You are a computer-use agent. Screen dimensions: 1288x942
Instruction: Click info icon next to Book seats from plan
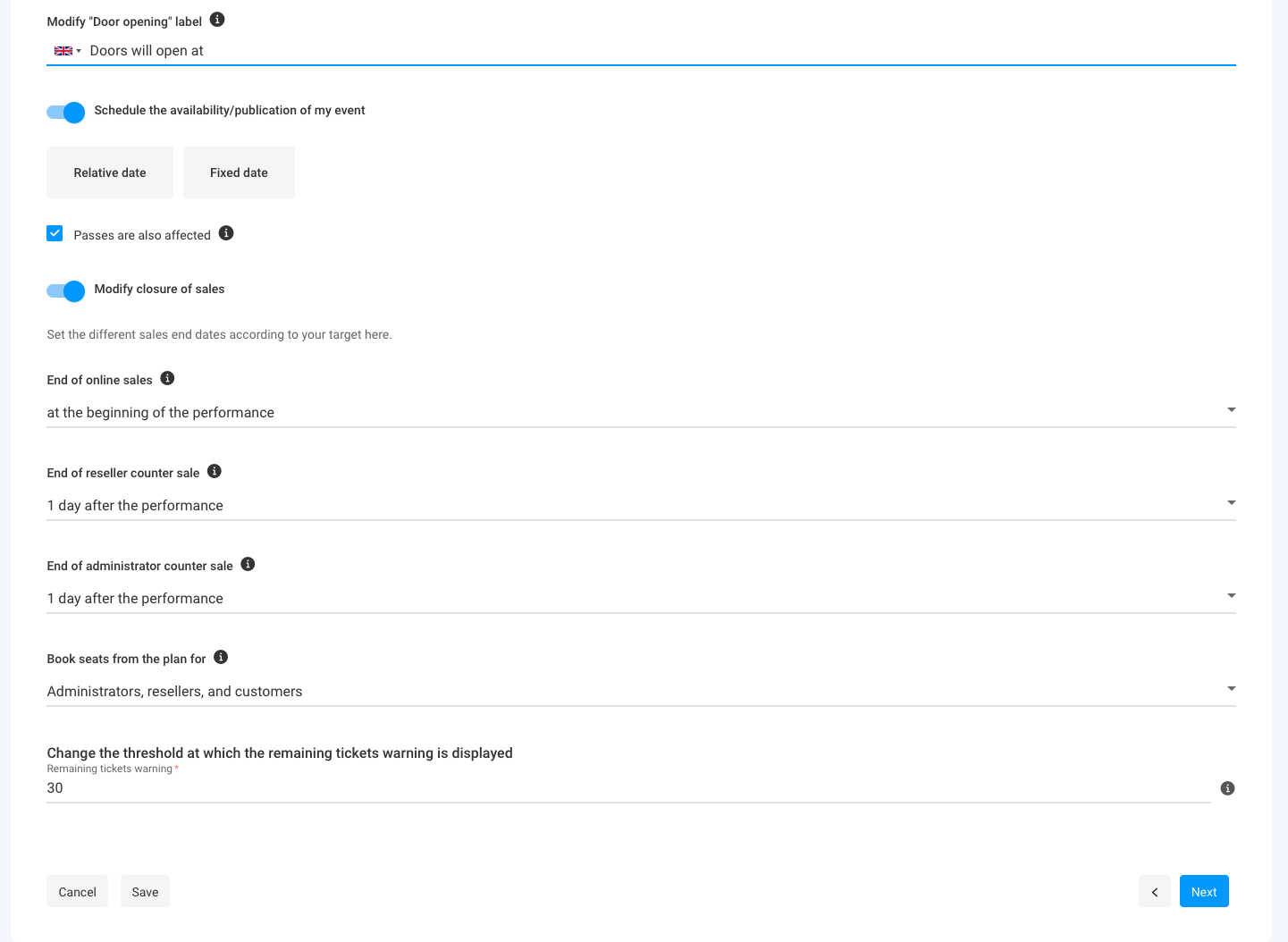221,658
